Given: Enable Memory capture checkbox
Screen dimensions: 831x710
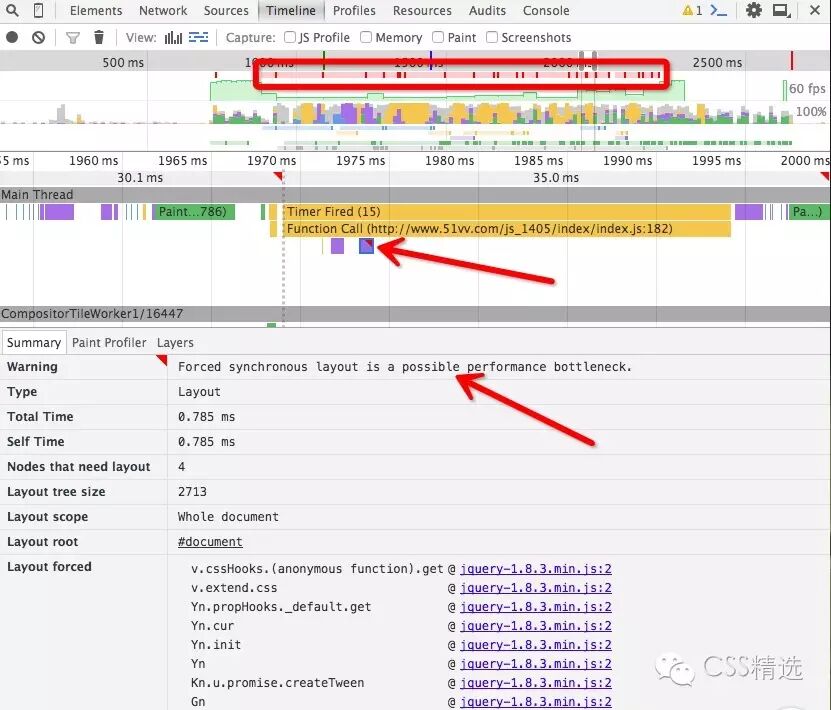Looking at the screenshot, I should (x=366, y=37).
